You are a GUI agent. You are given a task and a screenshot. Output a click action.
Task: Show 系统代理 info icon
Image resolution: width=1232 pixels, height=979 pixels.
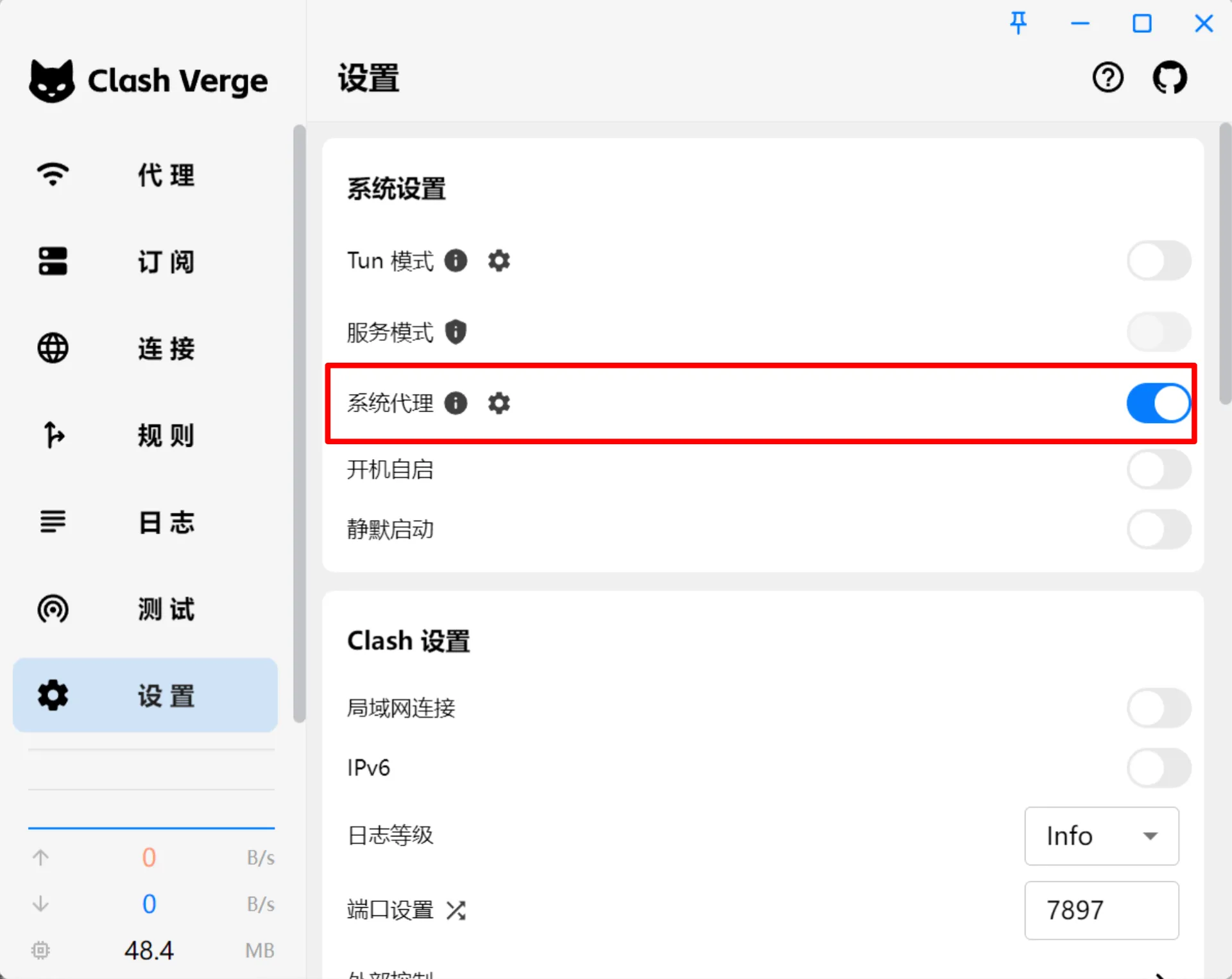pos(456,403)
